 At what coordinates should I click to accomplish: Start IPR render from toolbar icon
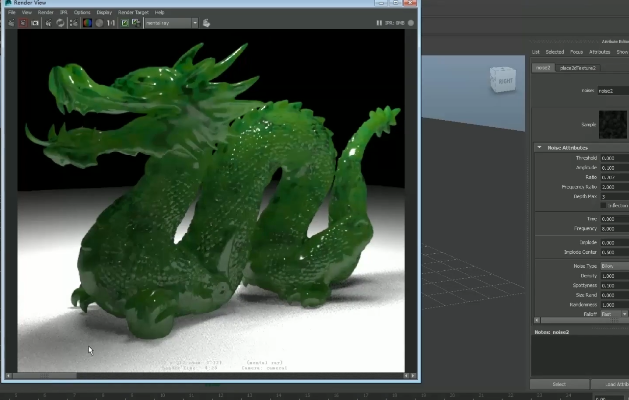pyautogui.click(x=49, y=22)
